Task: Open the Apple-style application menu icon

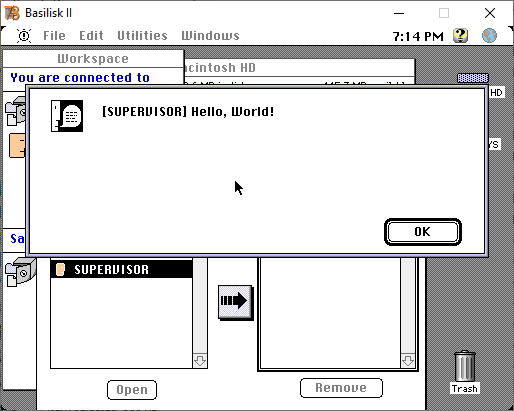Action: point(24,36)
